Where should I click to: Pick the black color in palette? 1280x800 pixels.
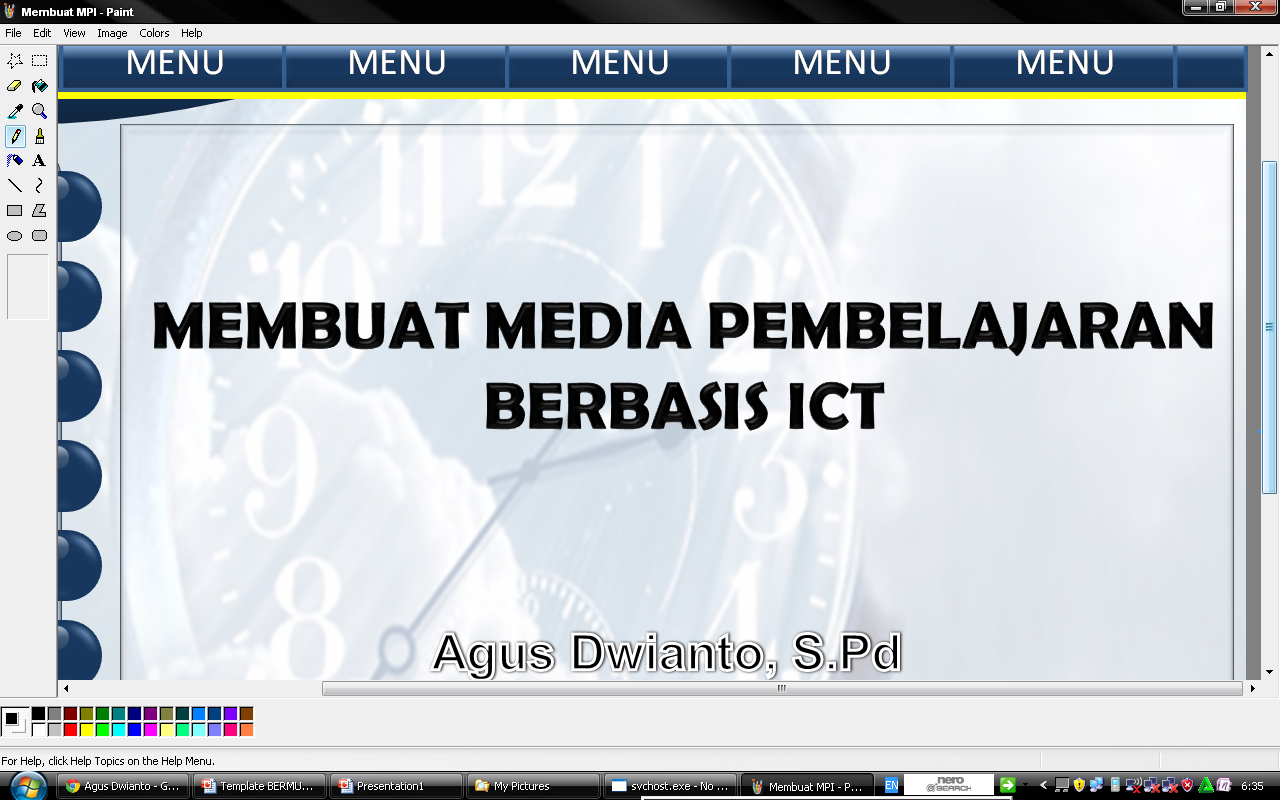pyautogui.click(x=38, y=714)
